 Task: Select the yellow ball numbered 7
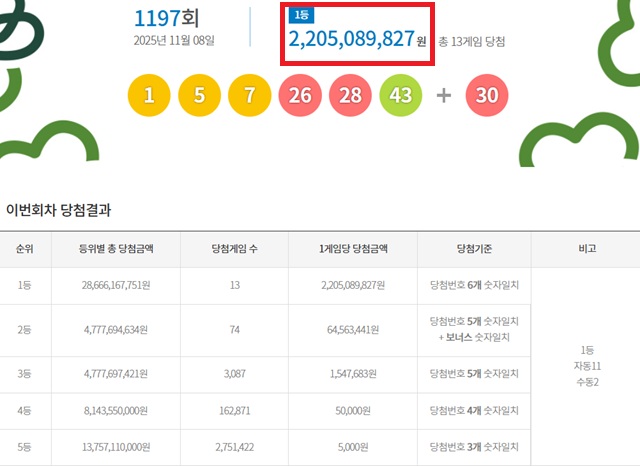pos(249,96)
